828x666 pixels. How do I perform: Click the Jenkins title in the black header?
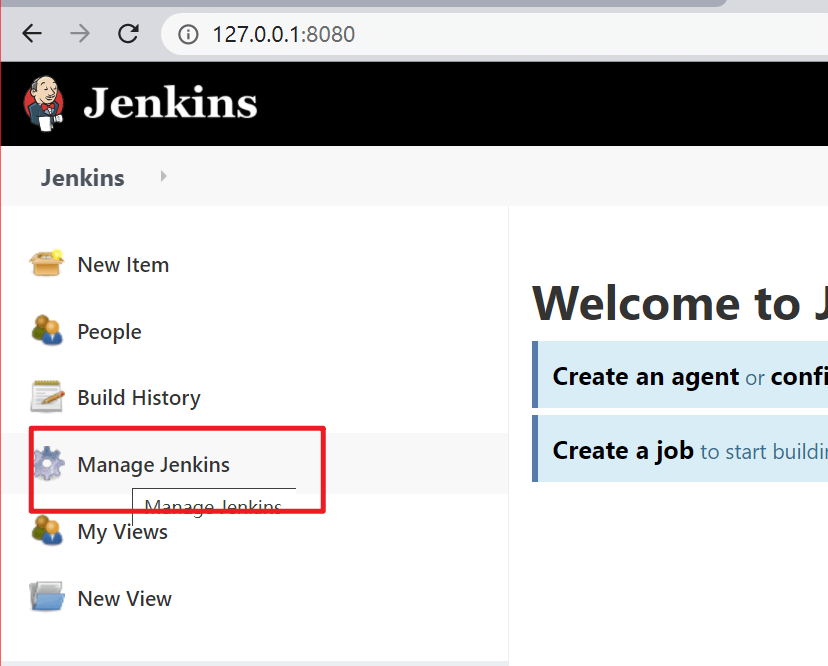[x=171, y=103]
